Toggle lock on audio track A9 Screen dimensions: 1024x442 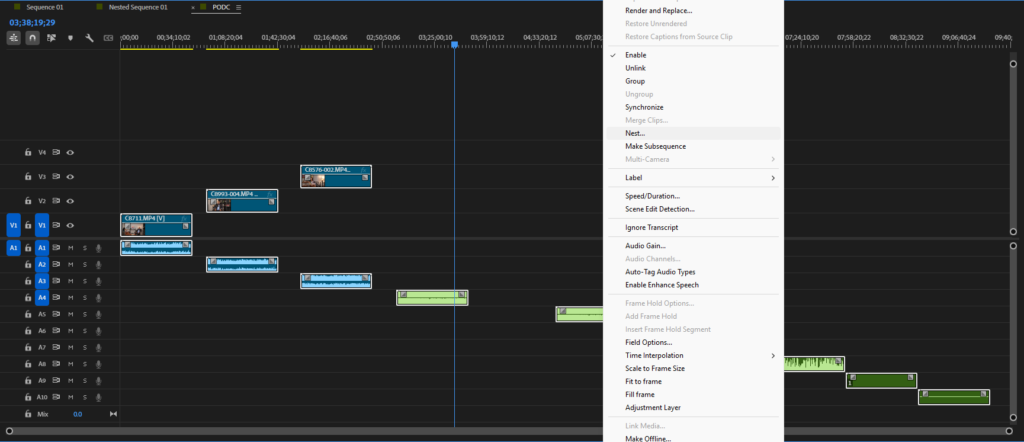(28, 381)
